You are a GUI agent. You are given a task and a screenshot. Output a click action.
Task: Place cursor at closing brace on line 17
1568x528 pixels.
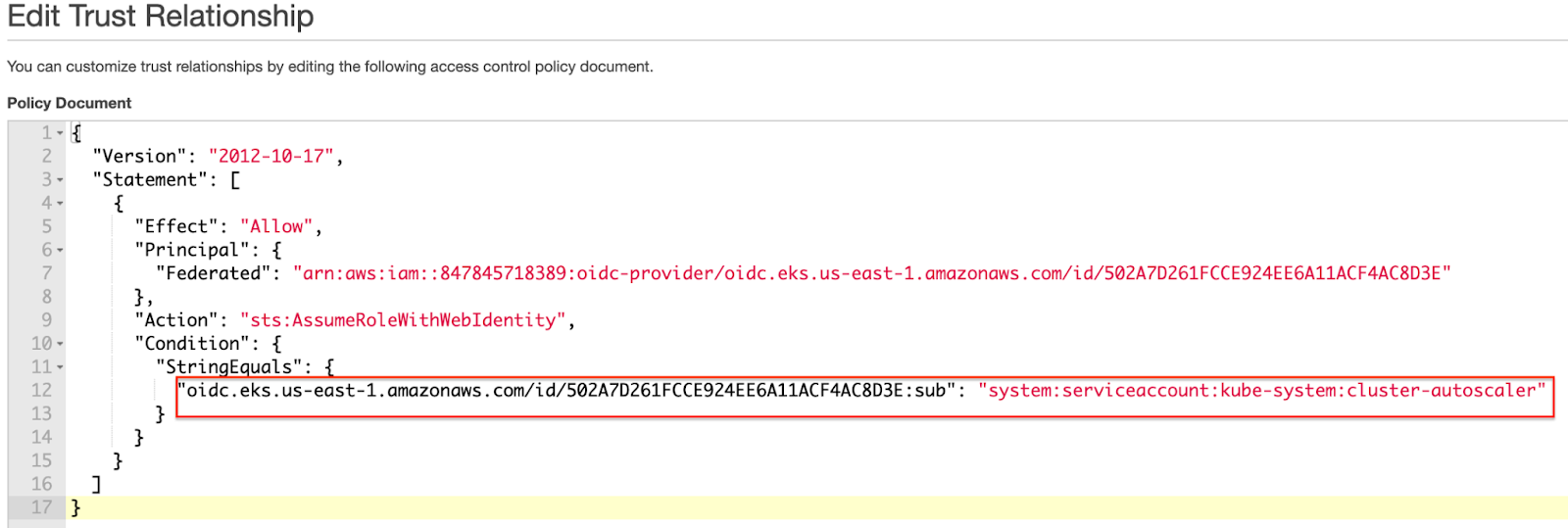point(76,507)
